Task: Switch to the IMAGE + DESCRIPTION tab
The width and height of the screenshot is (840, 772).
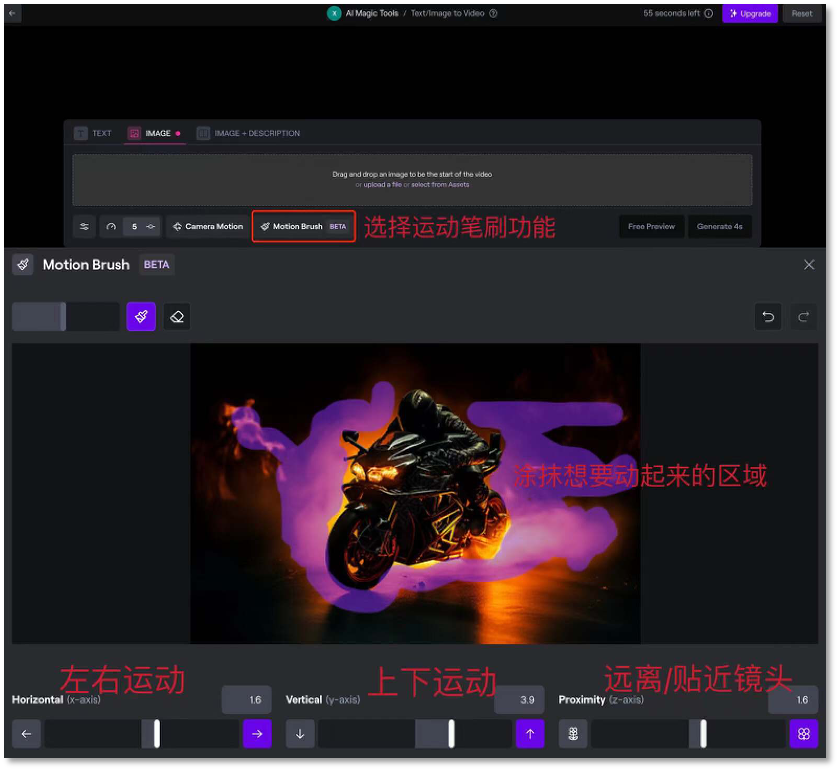Action: pyautogui.click(x=248, y=133)
